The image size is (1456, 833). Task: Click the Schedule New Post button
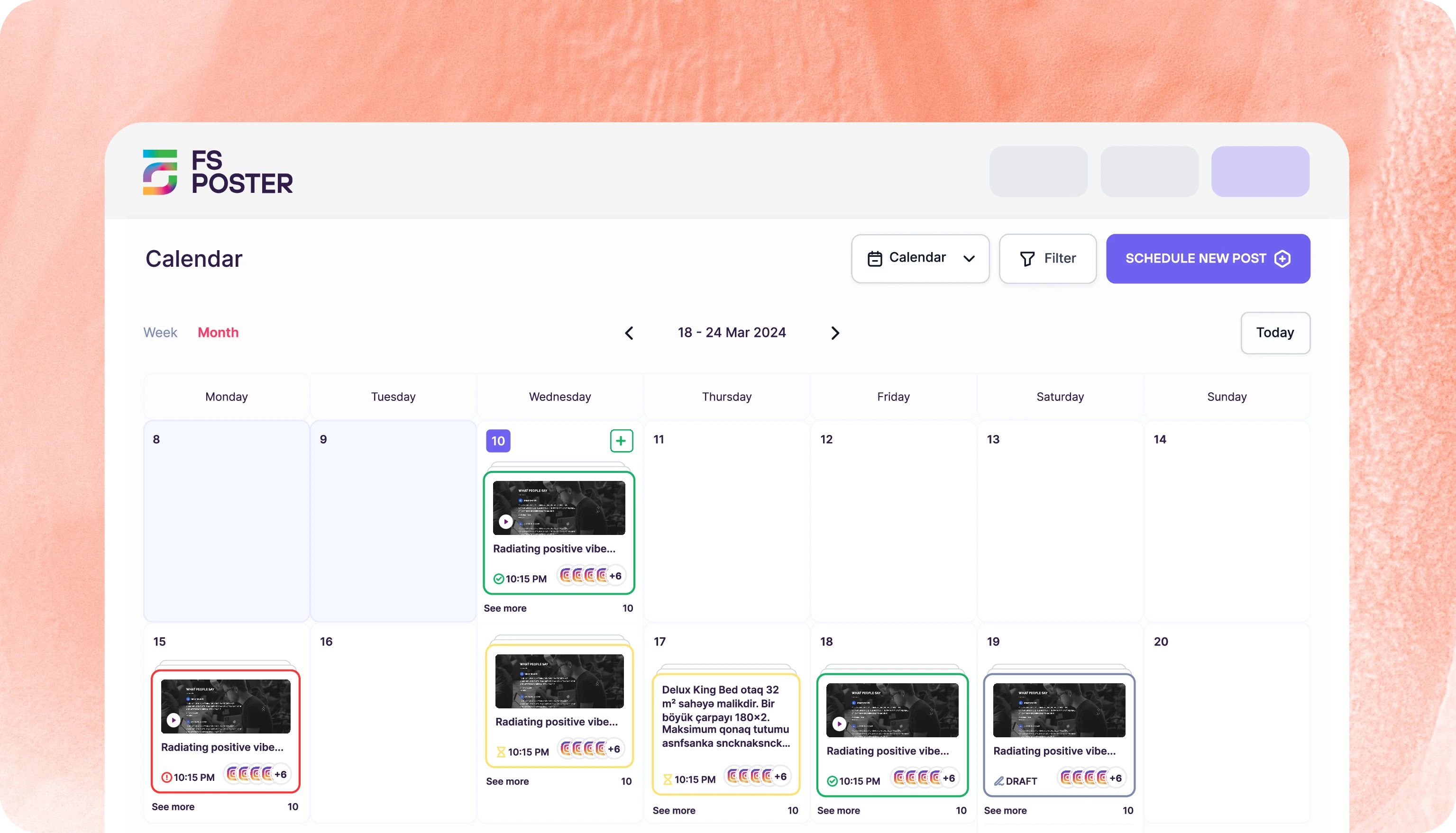click(x=1208, y=258)
